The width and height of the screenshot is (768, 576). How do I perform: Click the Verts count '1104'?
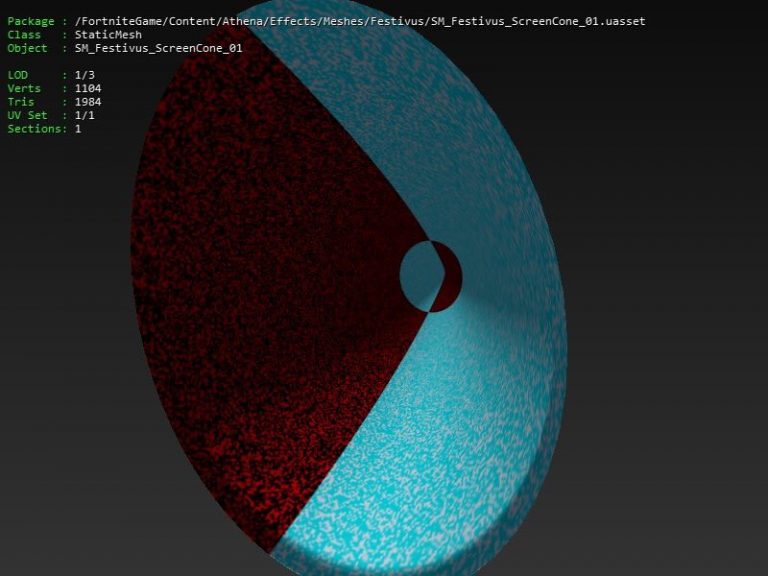click(x=88, y=89)
